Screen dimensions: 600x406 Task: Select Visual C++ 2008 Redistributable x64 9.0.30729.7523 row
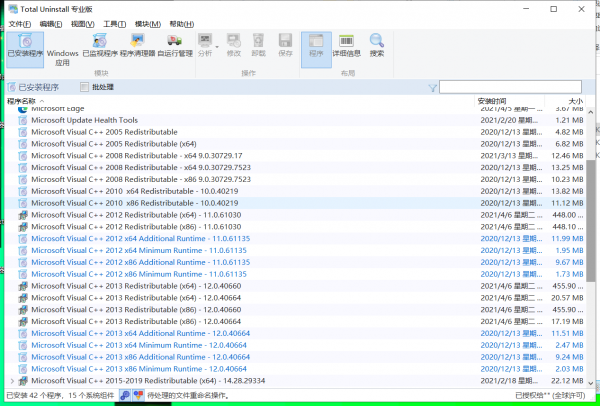click(x=295, y=168)
